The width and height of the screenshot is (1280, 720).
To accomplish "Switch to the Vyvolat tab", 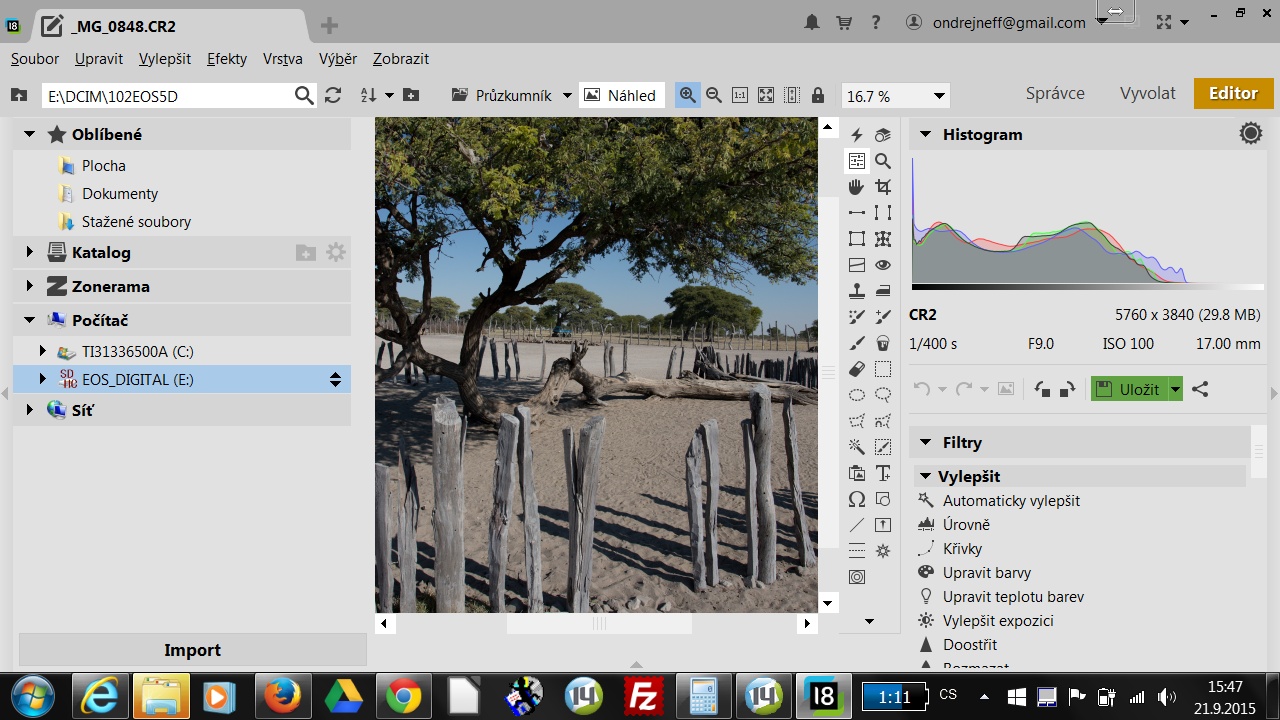I will click(x=1147, y=93).
